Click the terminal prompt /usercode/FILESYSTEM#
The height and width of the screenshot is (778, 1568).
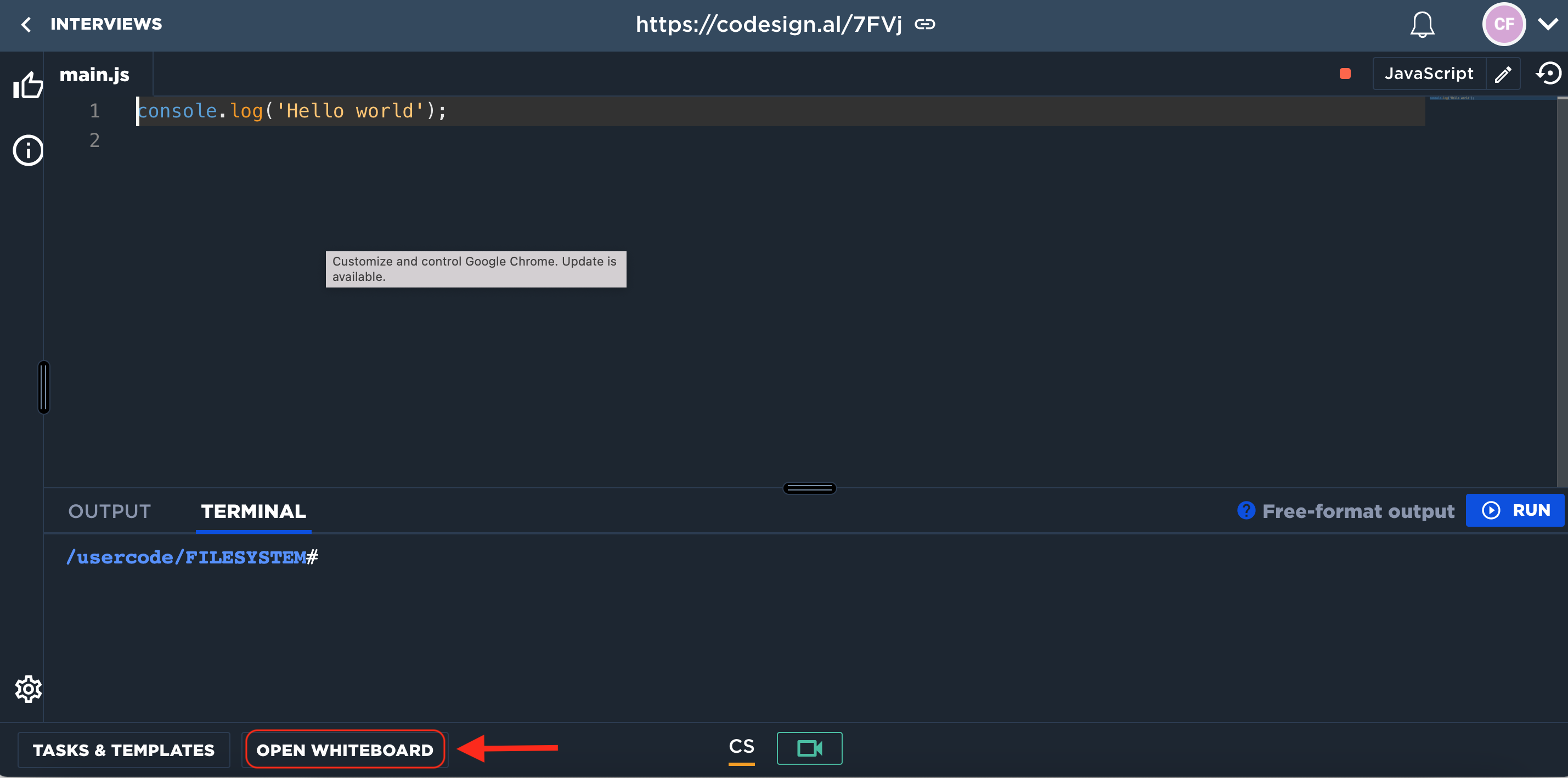coord(193,557)
